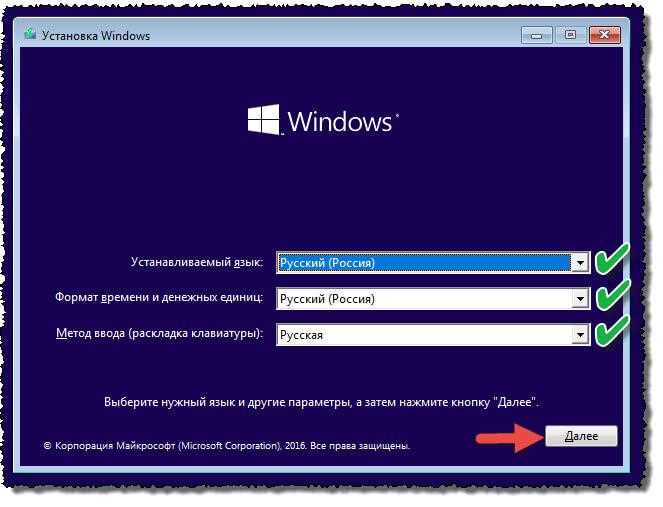Click the Выберите нужный язык instruction text
Image resolution: width=663 pixels, height=507 pixels.
[x=322, y=402]
